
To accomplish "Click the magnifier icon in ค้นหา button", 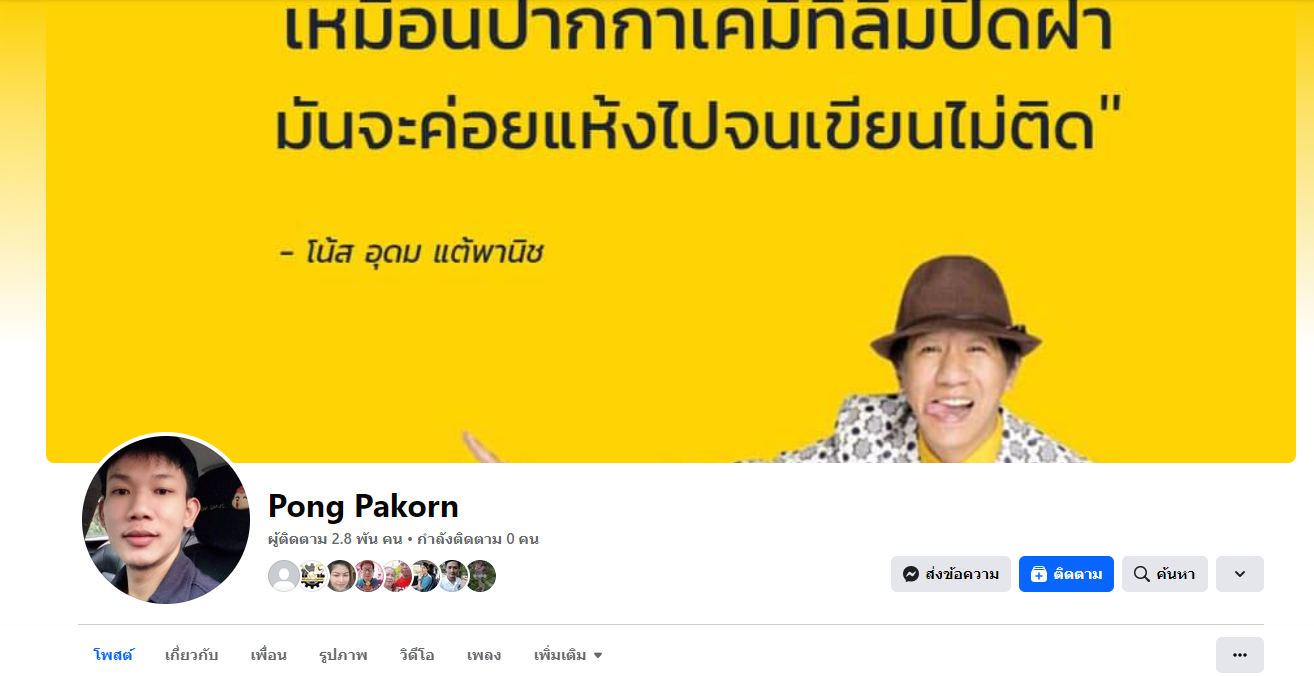I will (x=1141, y=574).
